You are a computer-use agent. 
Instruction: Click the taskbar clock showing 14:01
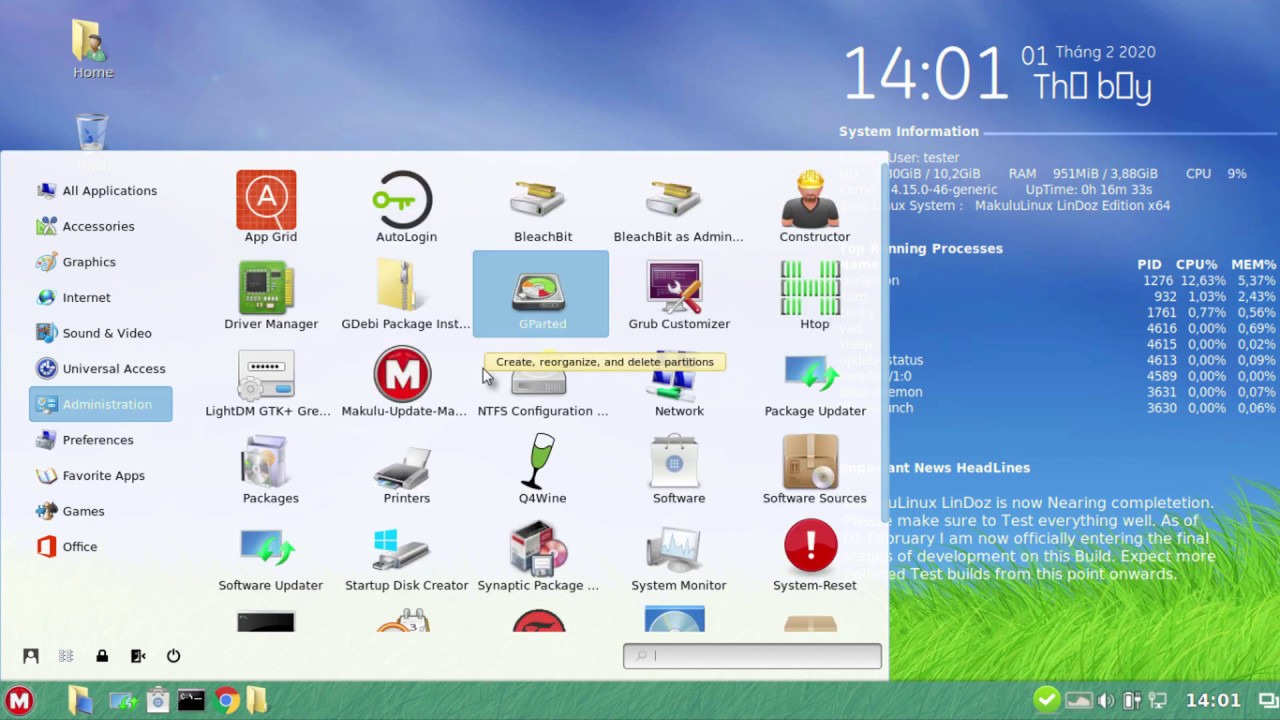1213,701
